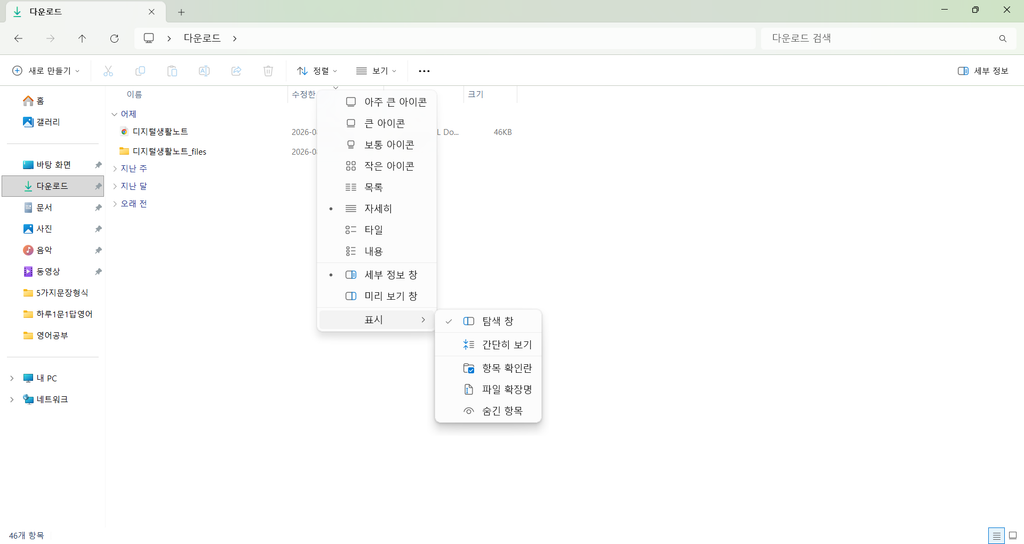Viewport: 1024px width, 544px height.
Task: Select 작은 아이콘 view
Action: pos(377,166)
